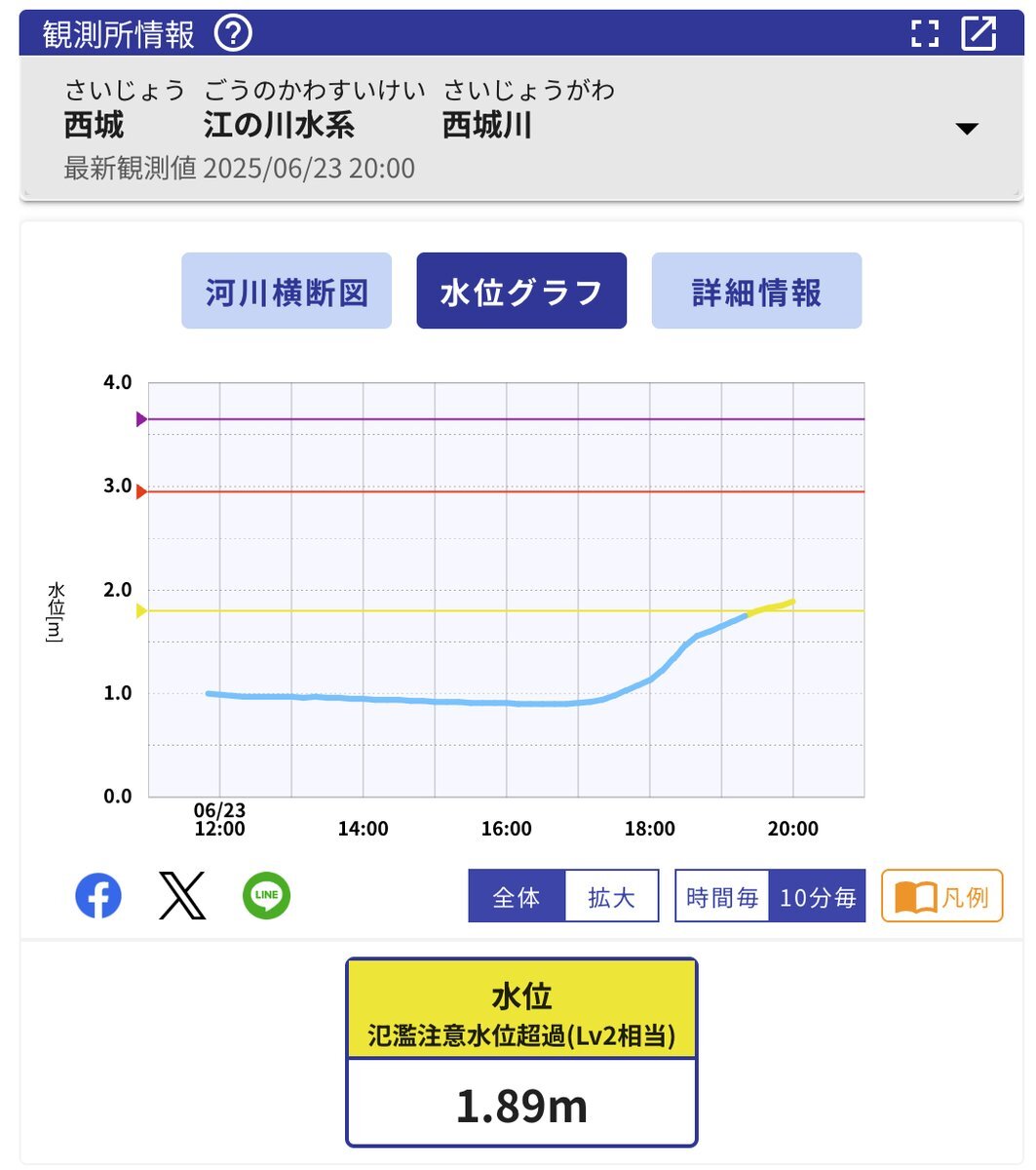Open panel in new window icon
Viewport: 1036px width, 1170px height.
(x=979, y=33)
